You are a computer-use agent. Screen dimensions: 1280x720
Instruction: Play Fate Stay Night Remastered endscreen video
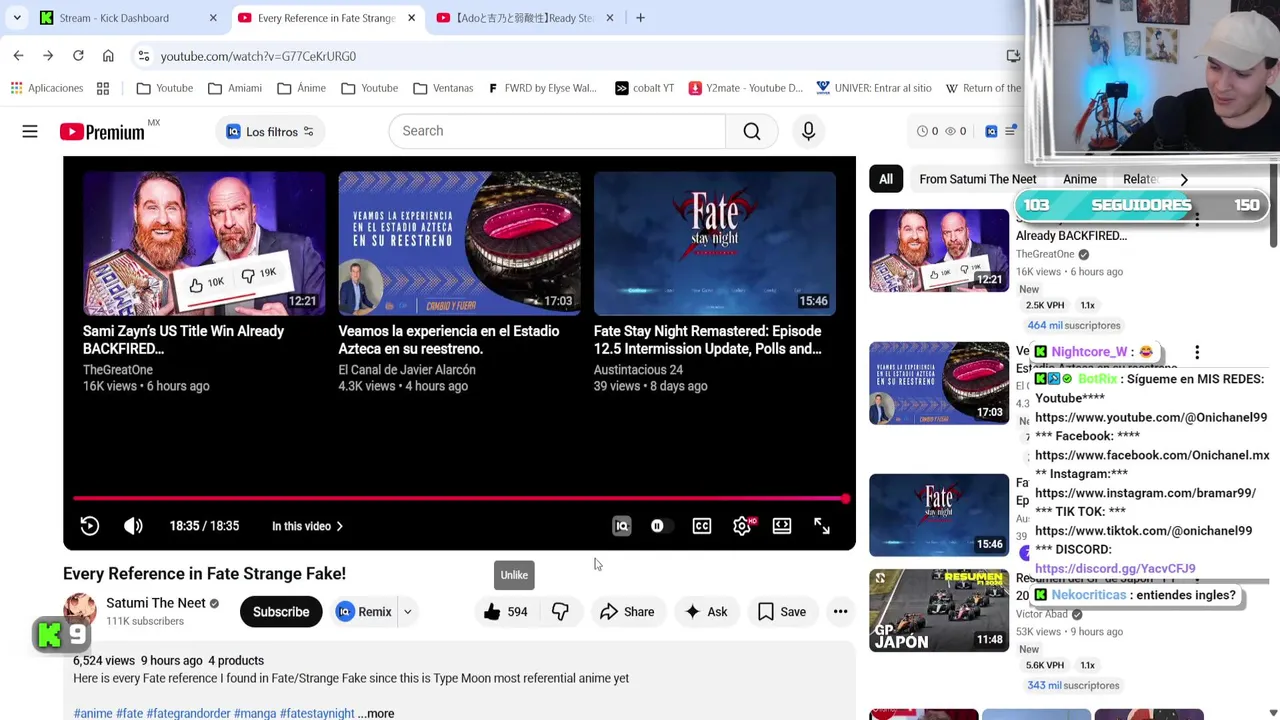click(715, 244)
